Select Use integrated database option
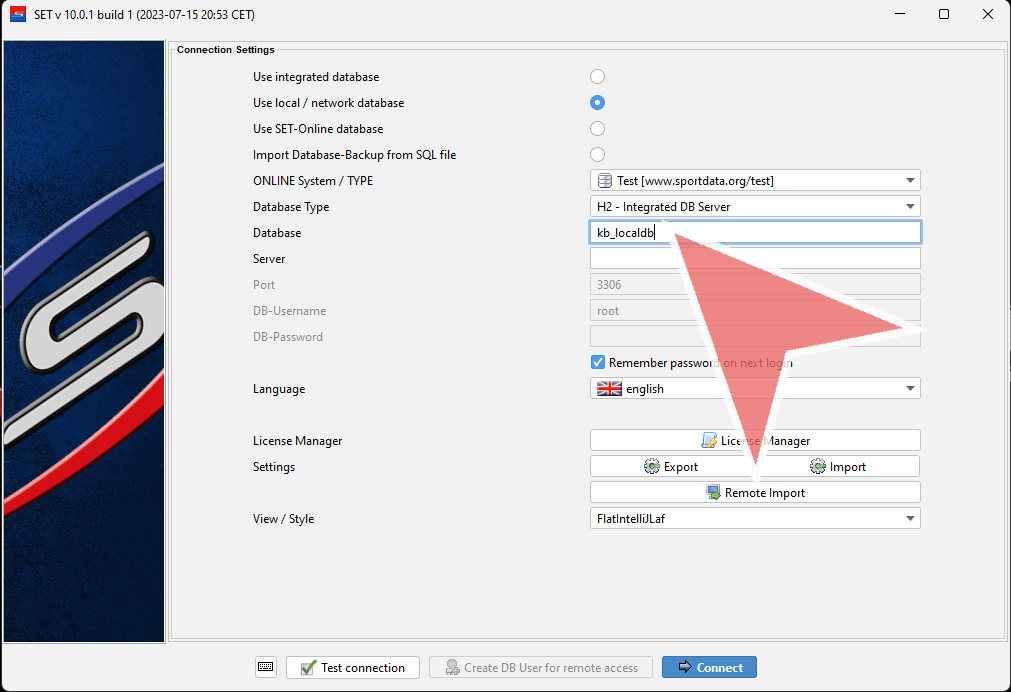Image resolution: width=1011 pixels, height=692 pixels. pos(597,77)
